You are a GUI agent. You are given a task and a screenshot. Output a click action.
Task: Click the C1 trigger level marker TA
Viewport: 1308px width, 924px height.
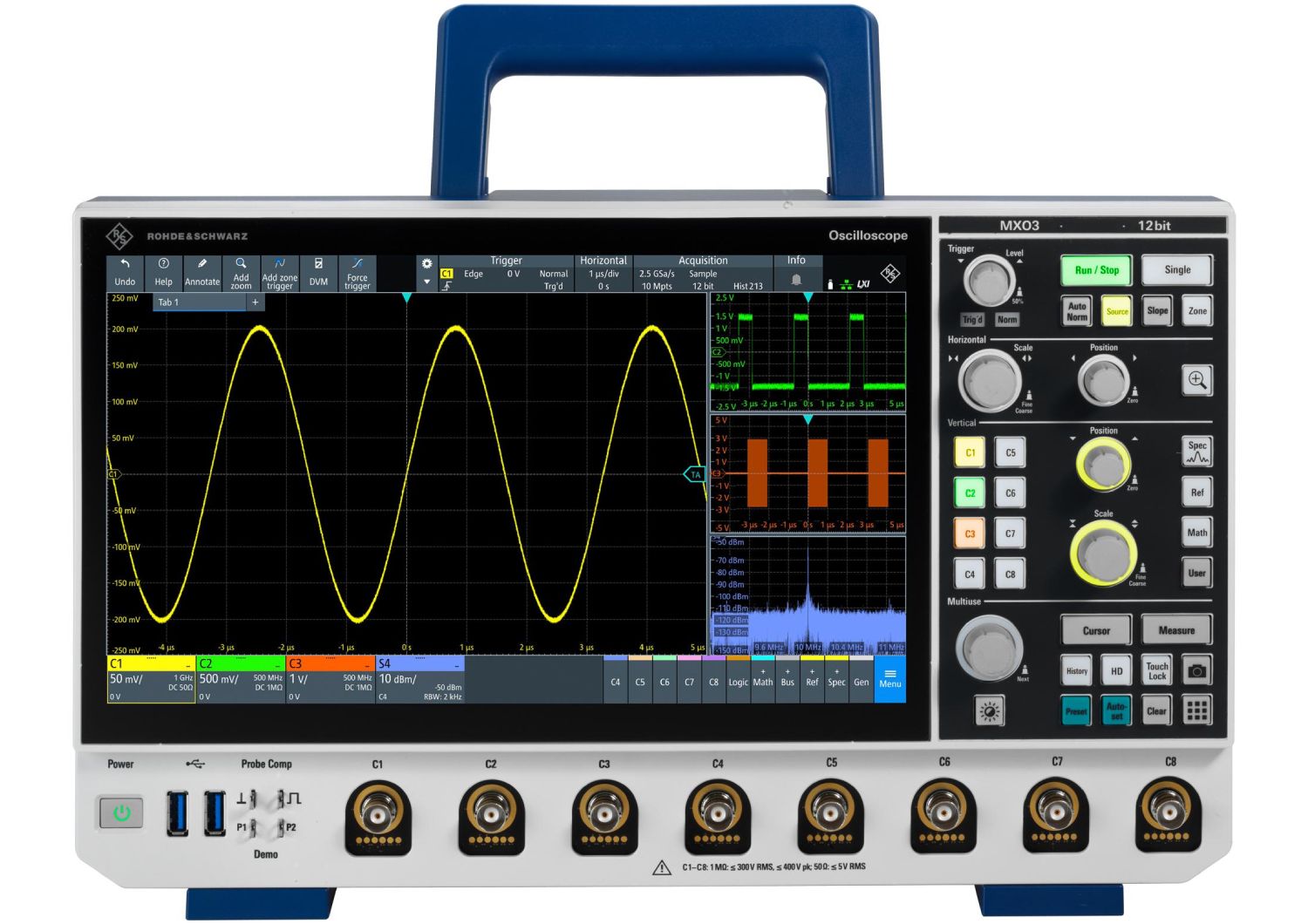(x=694, y=475)
